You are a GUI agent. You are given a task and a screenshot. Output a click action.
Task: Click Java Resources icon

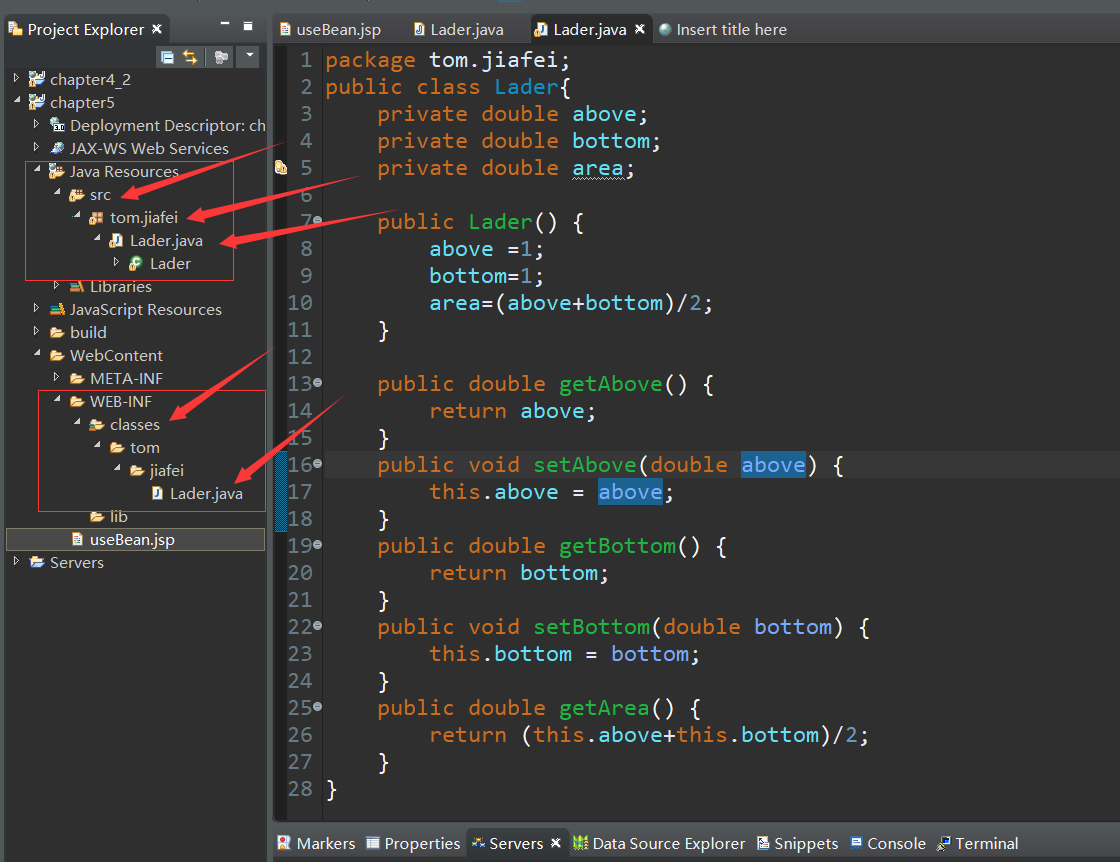click(57, 171)
